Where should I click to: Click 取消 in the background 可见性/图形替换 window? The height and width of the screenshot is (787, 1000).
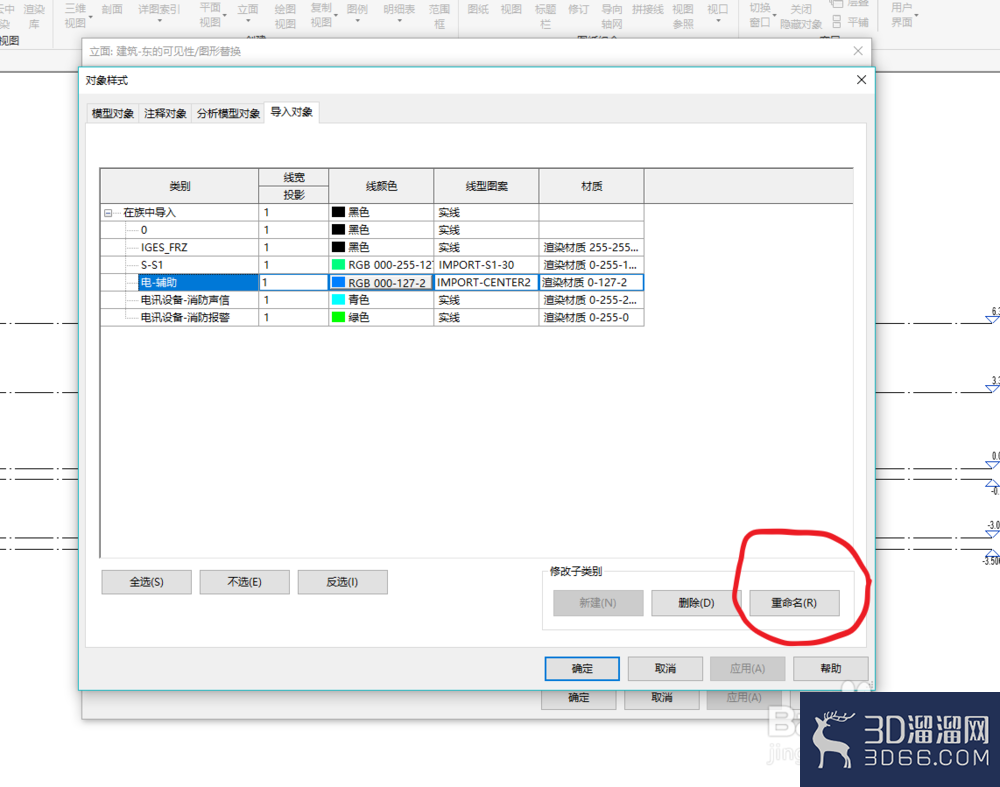point(661,700)
